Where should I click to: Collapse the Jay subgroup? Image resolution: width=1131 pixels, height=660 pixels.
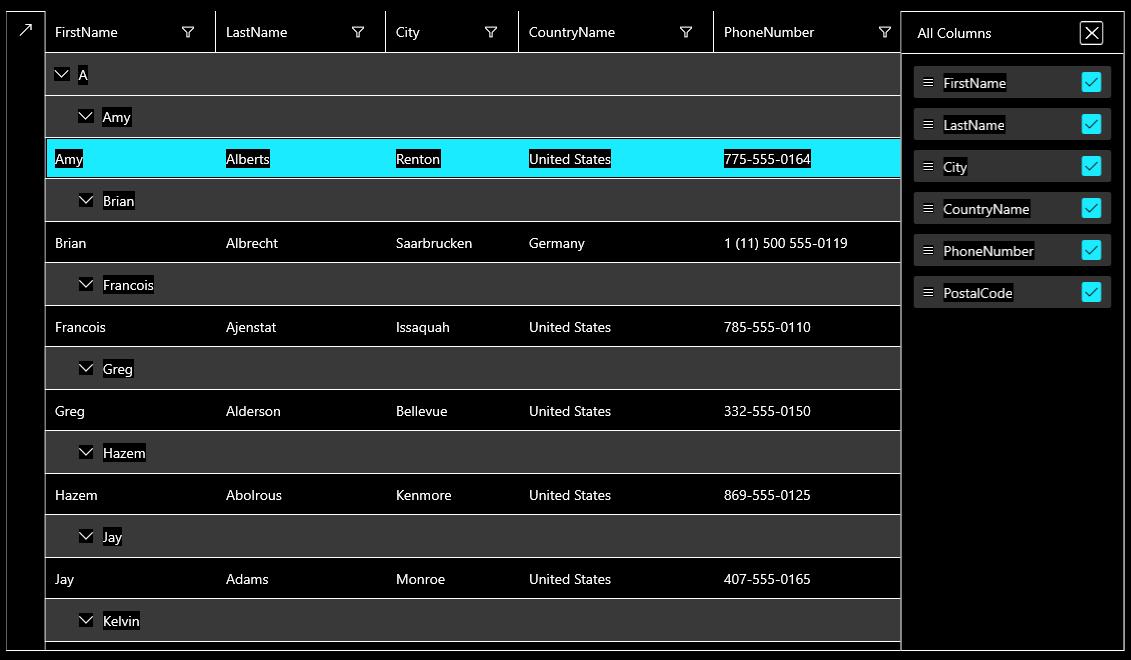(x=86, y=536)
